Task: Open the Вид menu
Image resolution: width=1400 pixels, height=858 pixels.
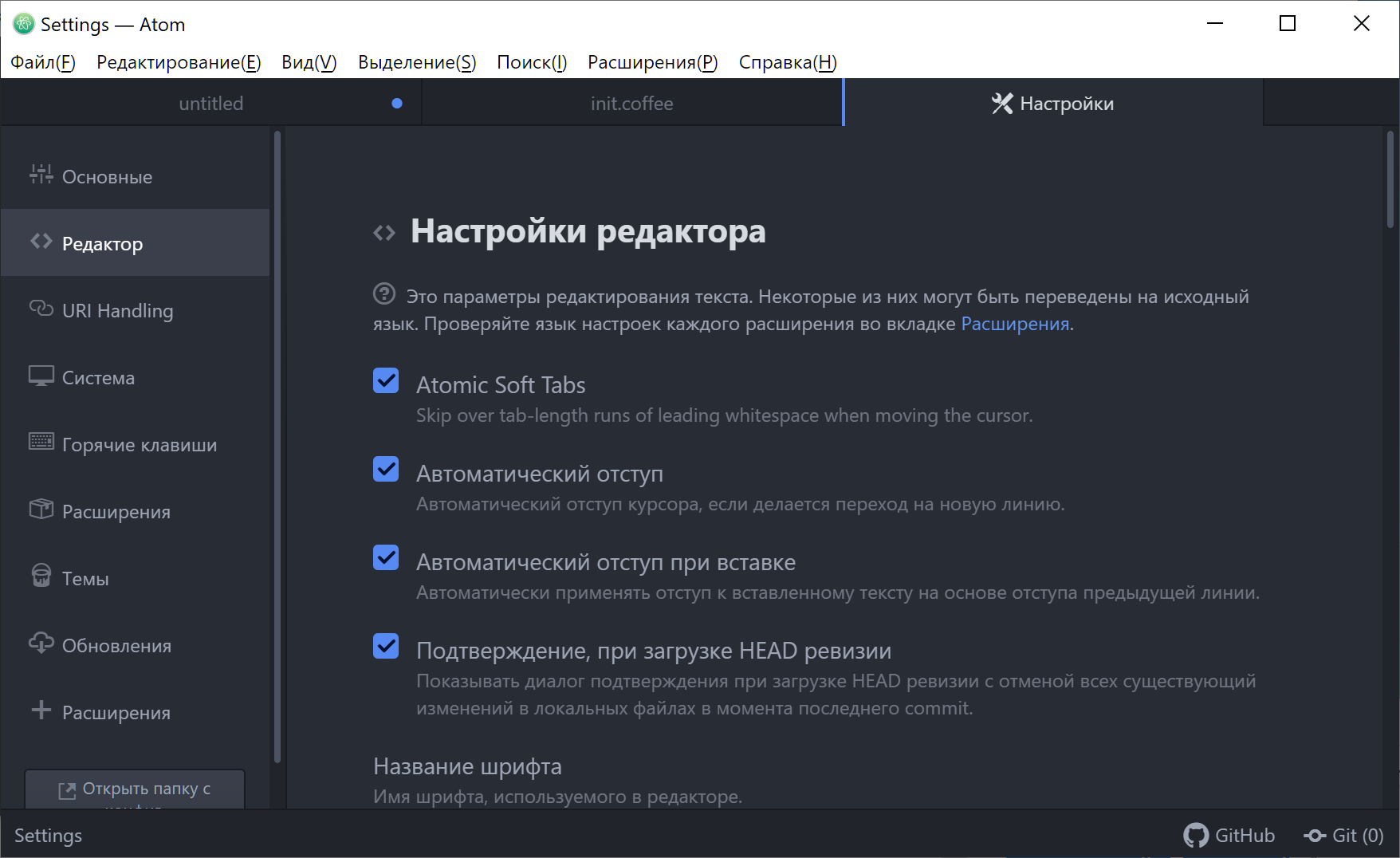Action: [309, 62]
